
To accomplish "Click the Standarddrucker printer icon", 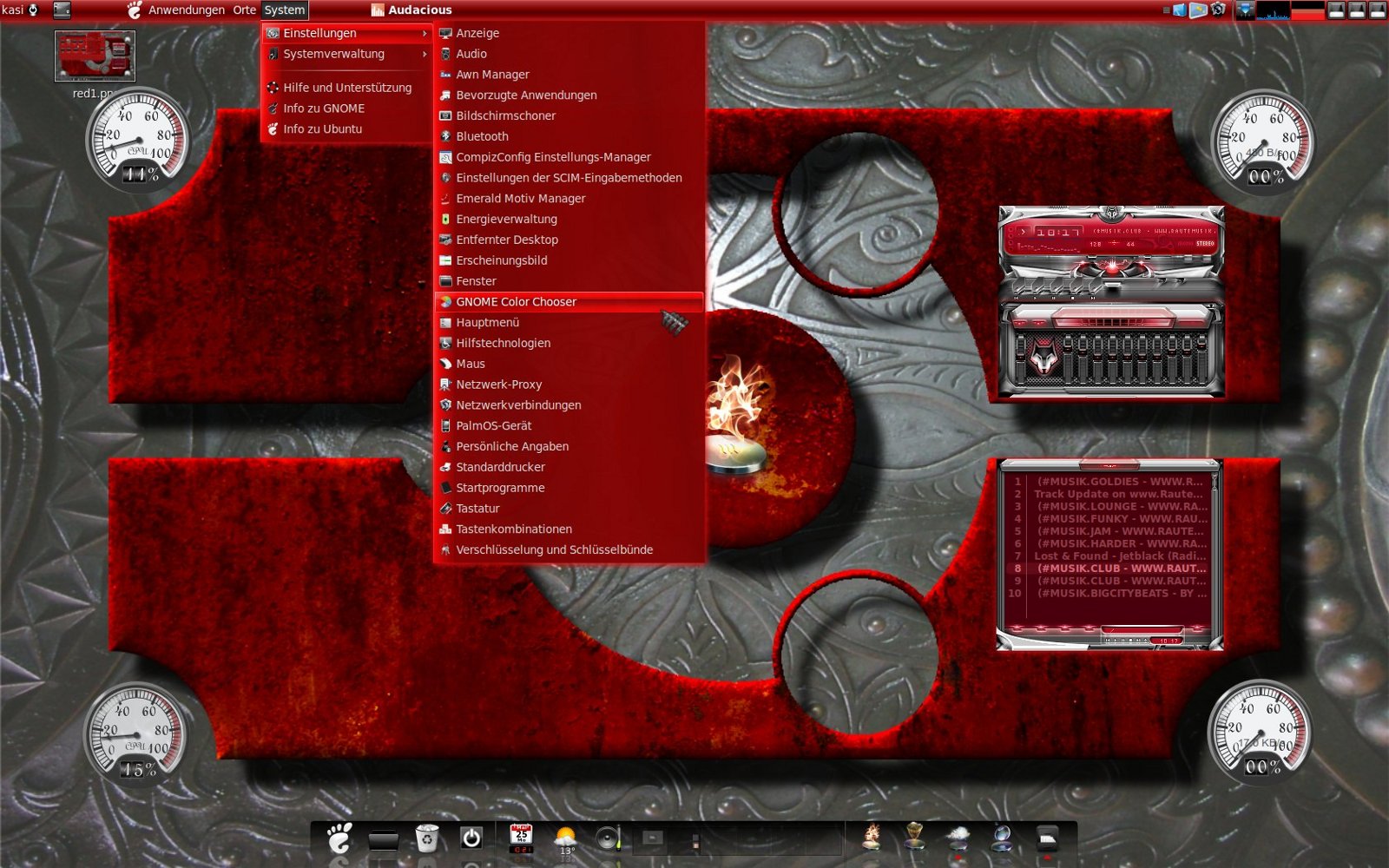I will click(445, 467).
